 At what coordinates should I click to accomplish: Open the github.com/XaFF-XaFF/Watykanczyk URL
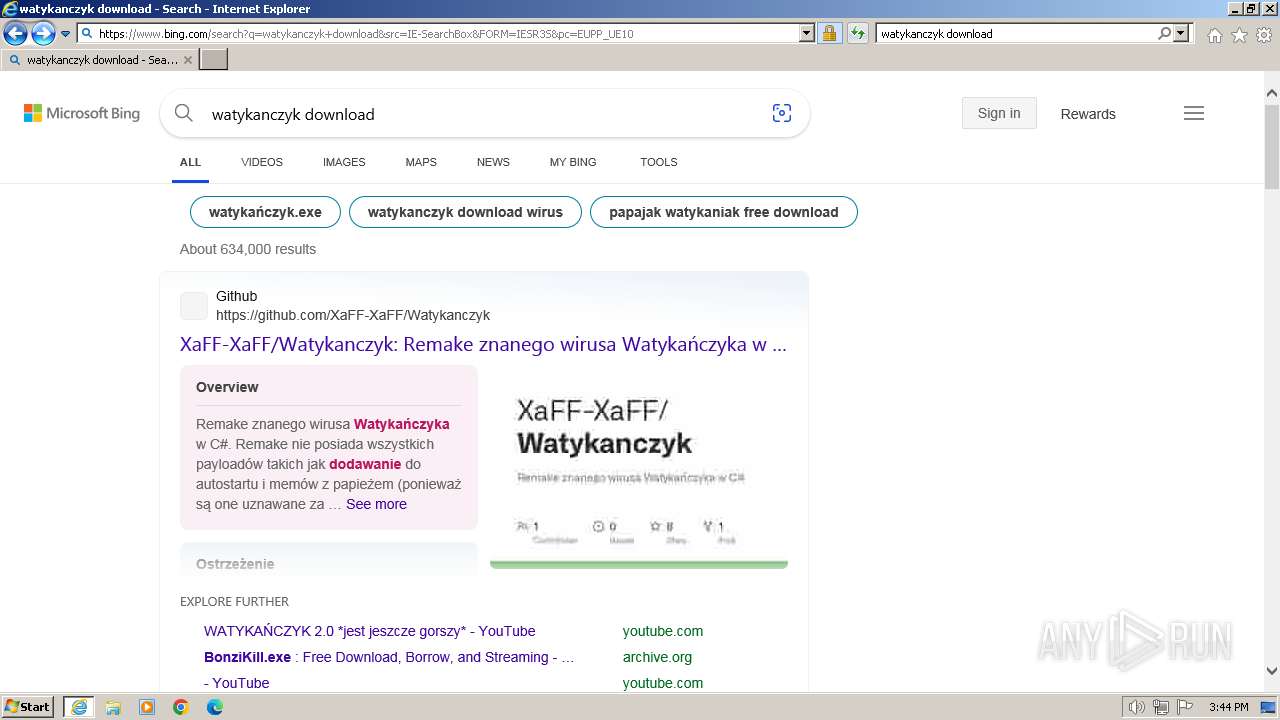(353, 315)
